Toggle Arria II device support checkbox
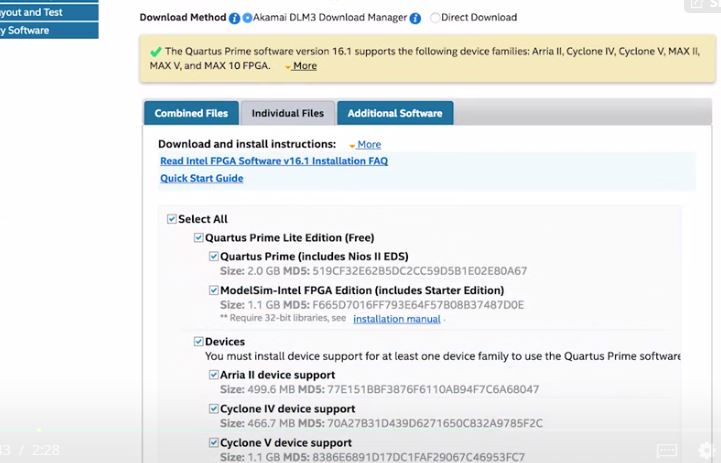Image resolution: width=721 pixels, height=463 pixels. point(214,375)
